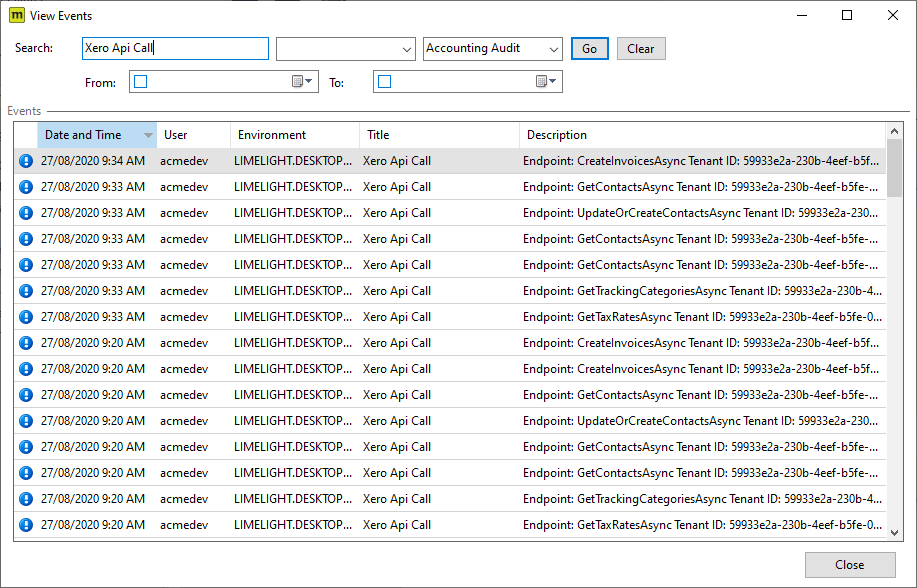This screenshot has width=917, height=588.
Task: Select description 'Endpoint: GetTrackingCategoriesAsync' at 9:33 AM
Action: pyautogui.click(x=702, y=291)
